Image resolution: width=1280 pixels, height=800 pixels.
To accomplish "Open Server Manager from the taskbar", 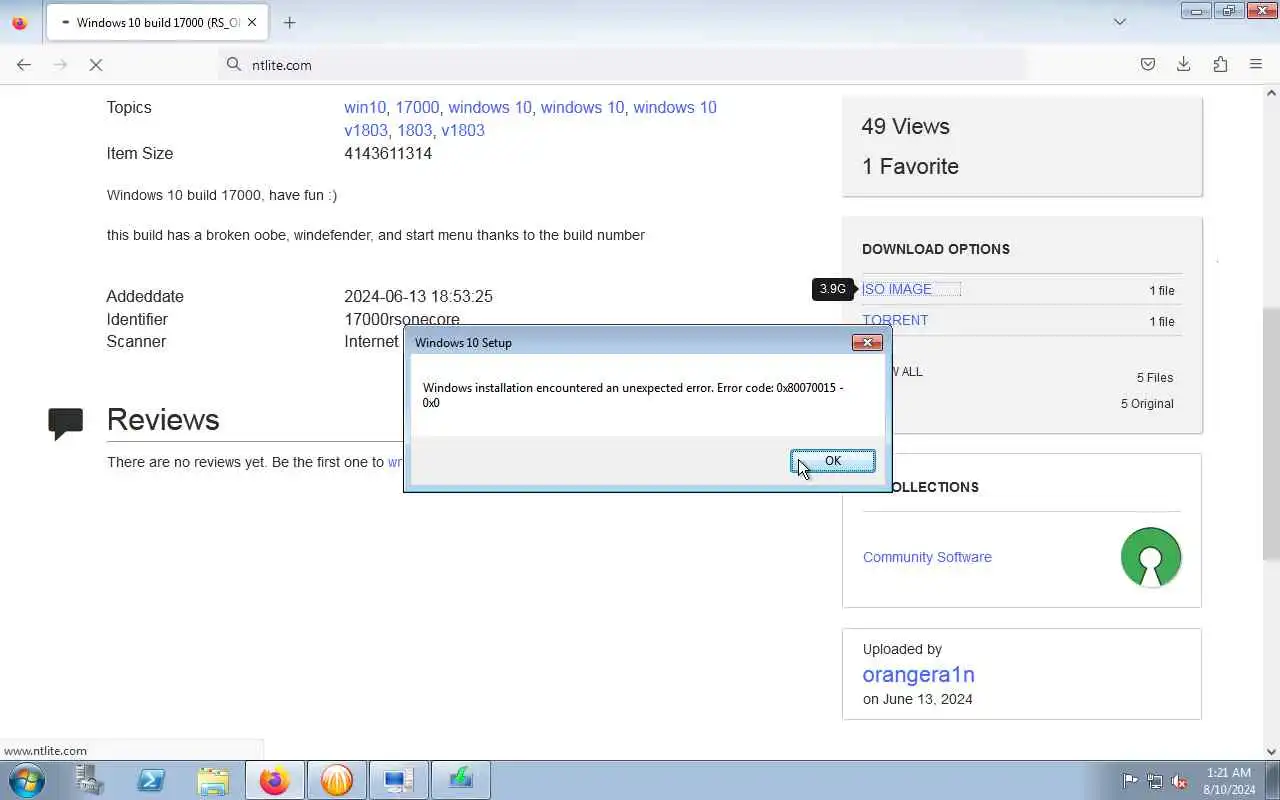I will [x=89, y=780].
